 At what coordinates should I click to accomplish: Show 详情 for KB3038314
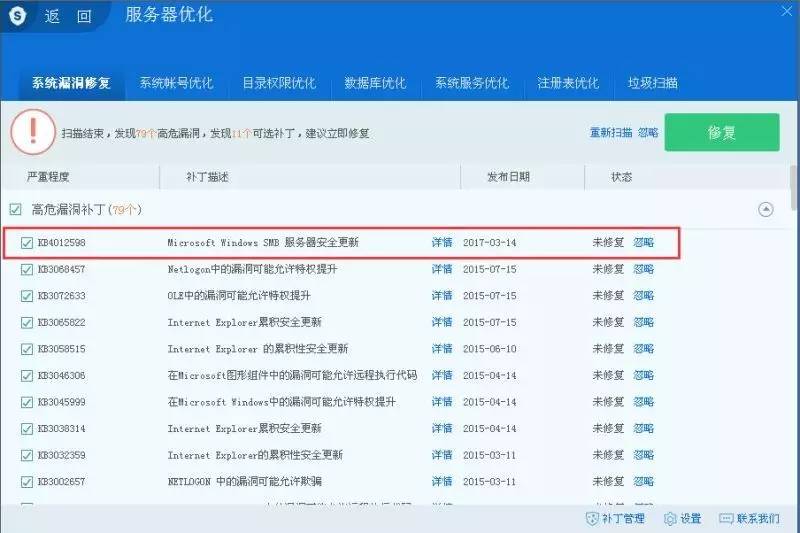tap(442, 428)
